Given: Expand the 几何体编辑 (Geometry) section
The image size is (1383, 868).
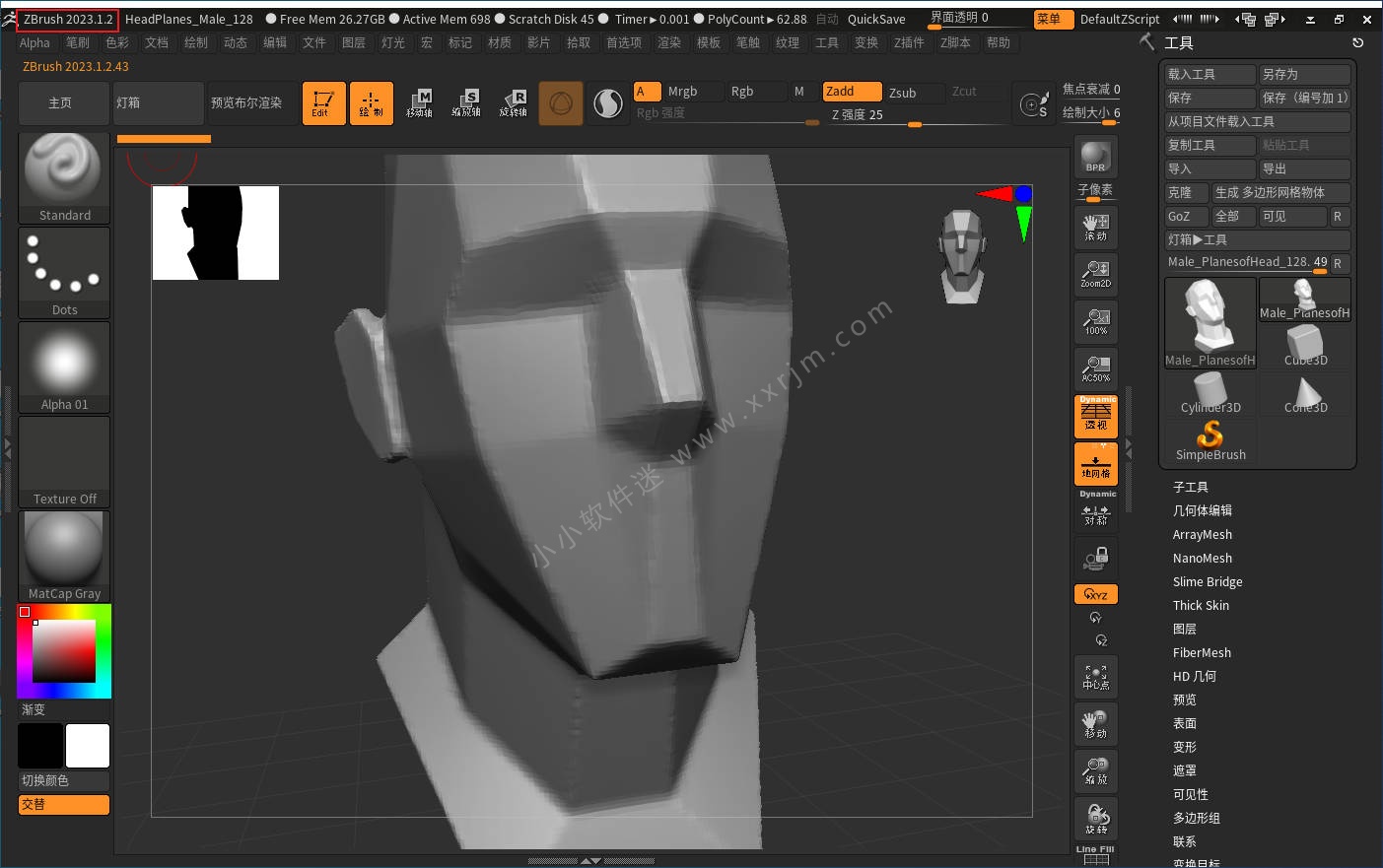Looking at the screenshot, I should click(1202, 511).
